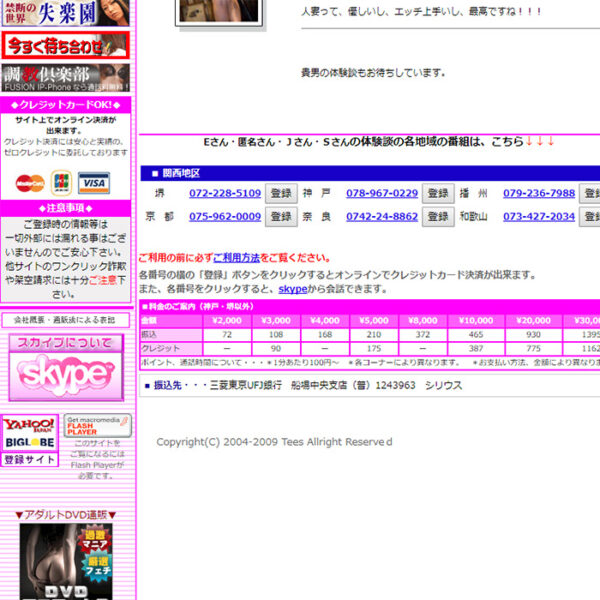This screenshot has height=600, width=600.
Task: Click the MasterCard logo
Action: click(x=30, y=183)
